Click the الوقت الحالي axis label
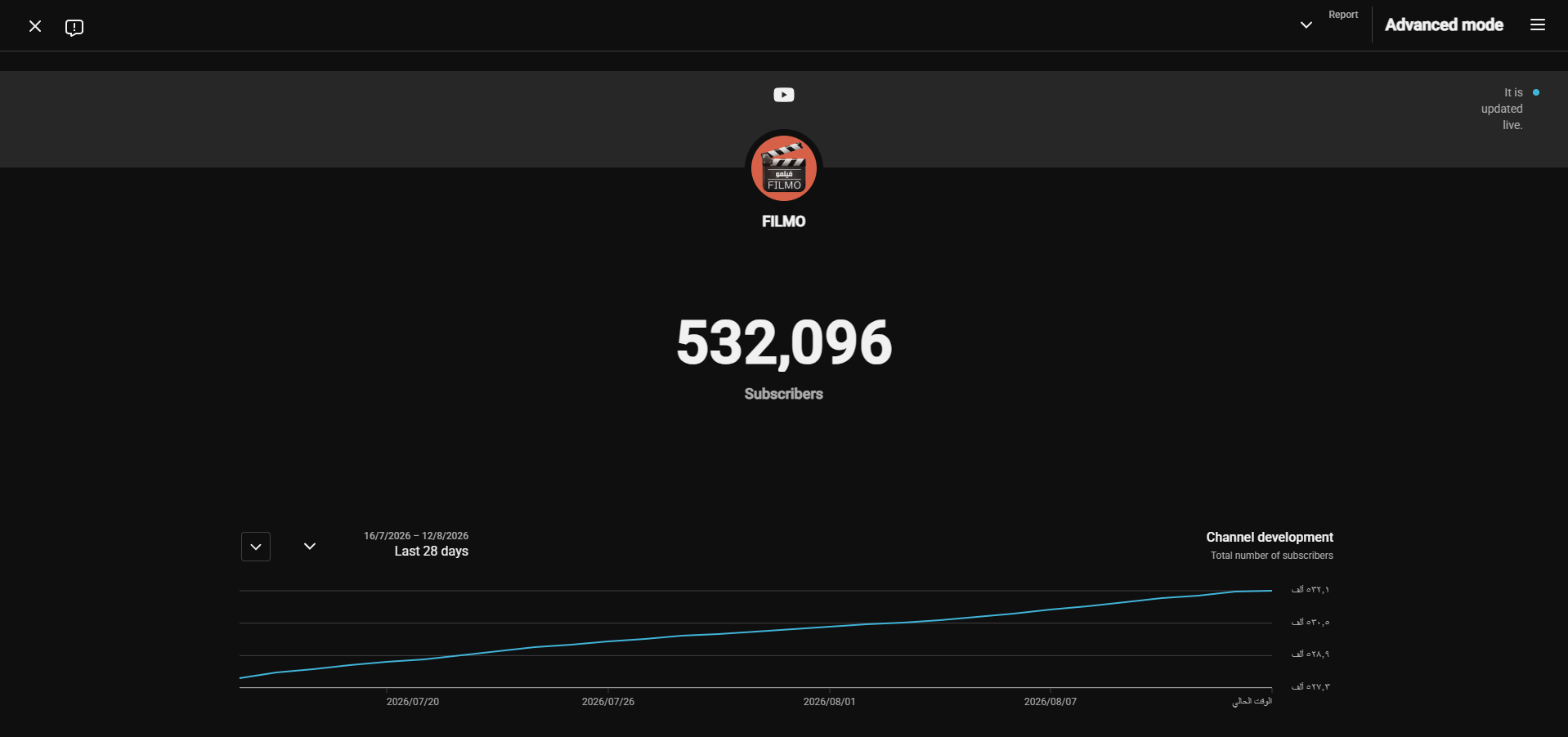The height and width of the screenshot is (737, 1568). 1252,702
